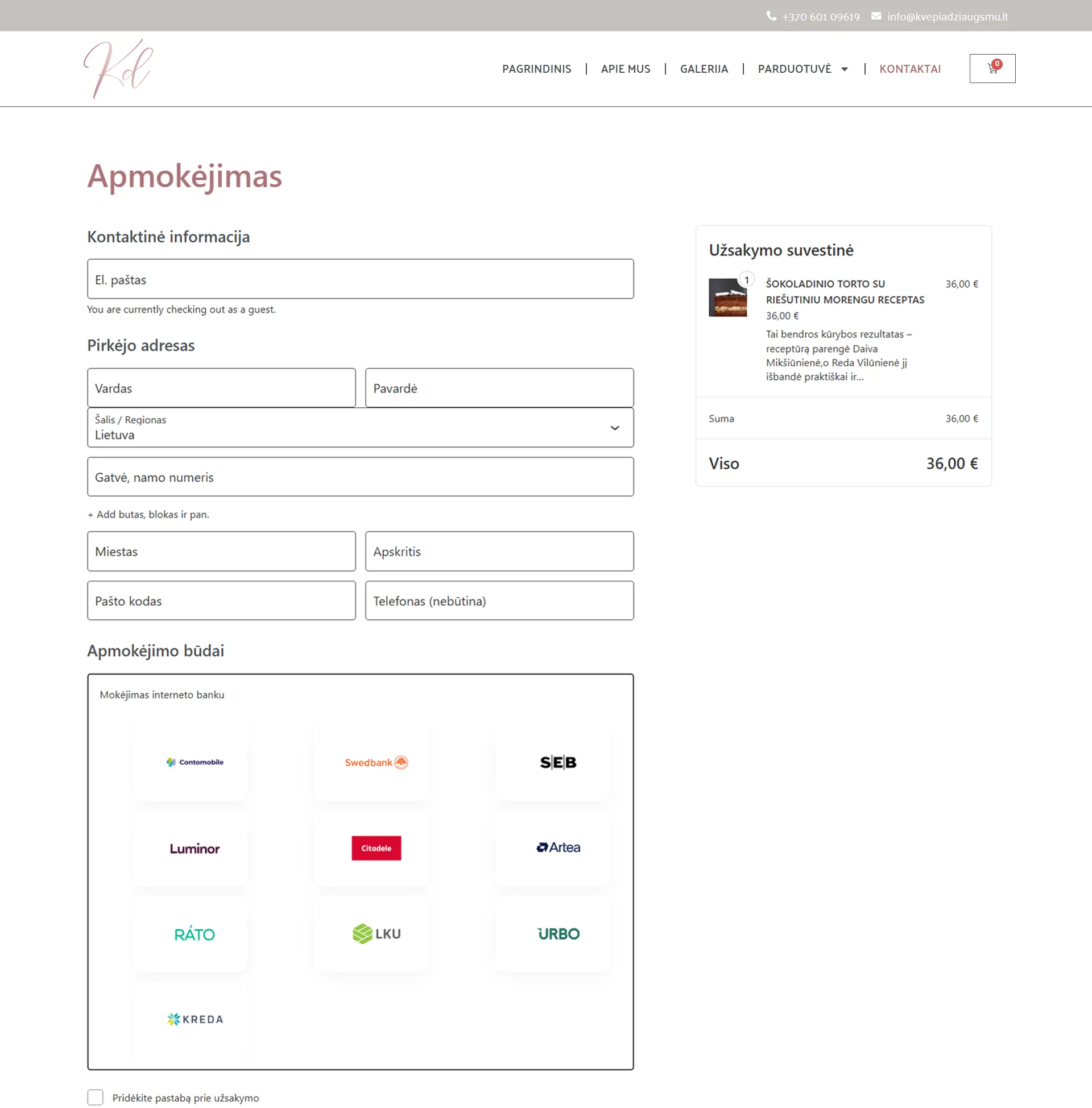Image resolution: width=1092 pixels, height=1108 pixels.
Task: Expand the PARDUOTUVĖ menu arrow
Action: (844, 69)
